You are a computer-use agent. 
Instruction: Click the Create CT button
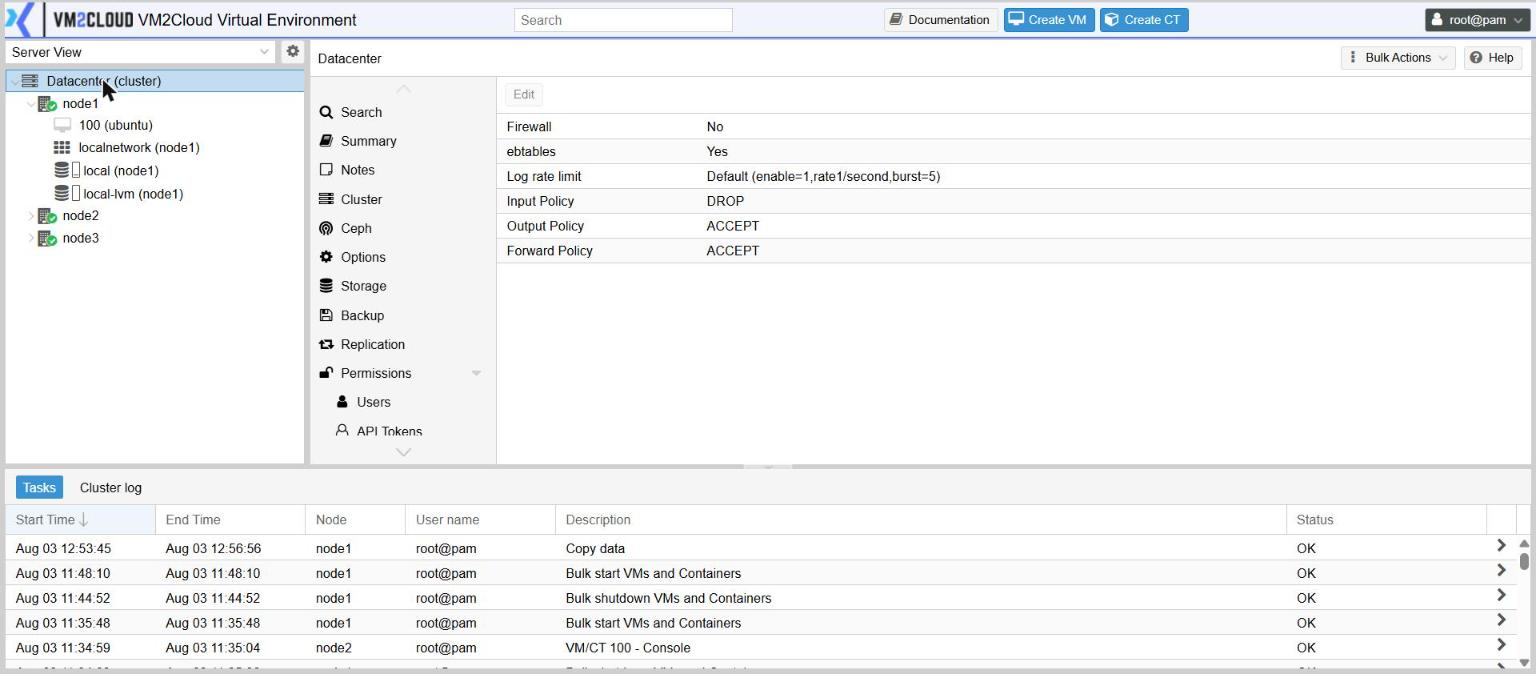pos(1144,20)
